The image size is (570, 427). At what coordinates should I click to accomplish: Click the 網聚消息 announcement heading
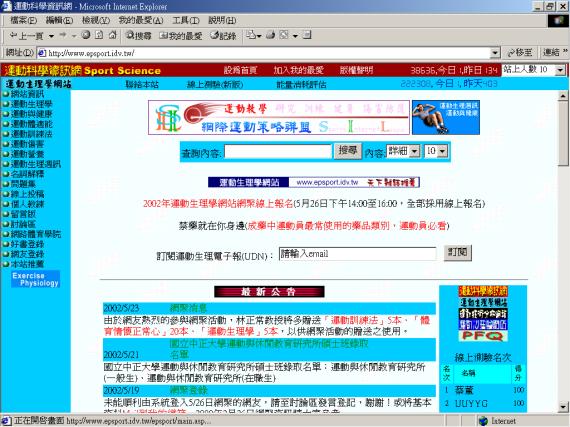(188, 309)
